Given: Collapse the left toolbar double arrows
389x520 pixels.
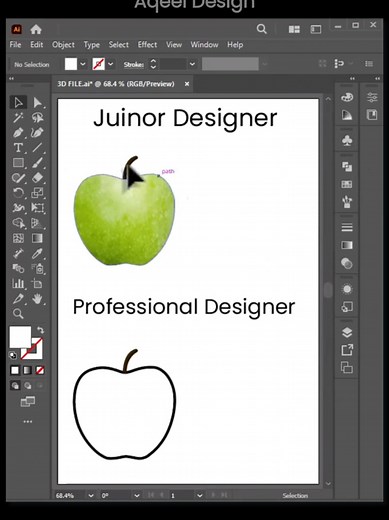Looking at the screenshot, I should [x=11, y=79].
